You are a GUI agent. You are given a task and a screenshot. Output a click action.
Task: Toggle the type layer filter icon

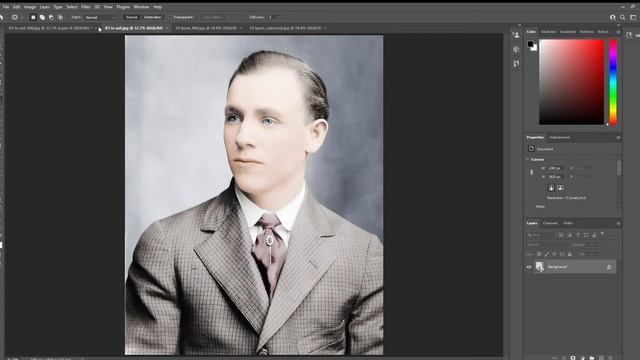pos(578,235)
